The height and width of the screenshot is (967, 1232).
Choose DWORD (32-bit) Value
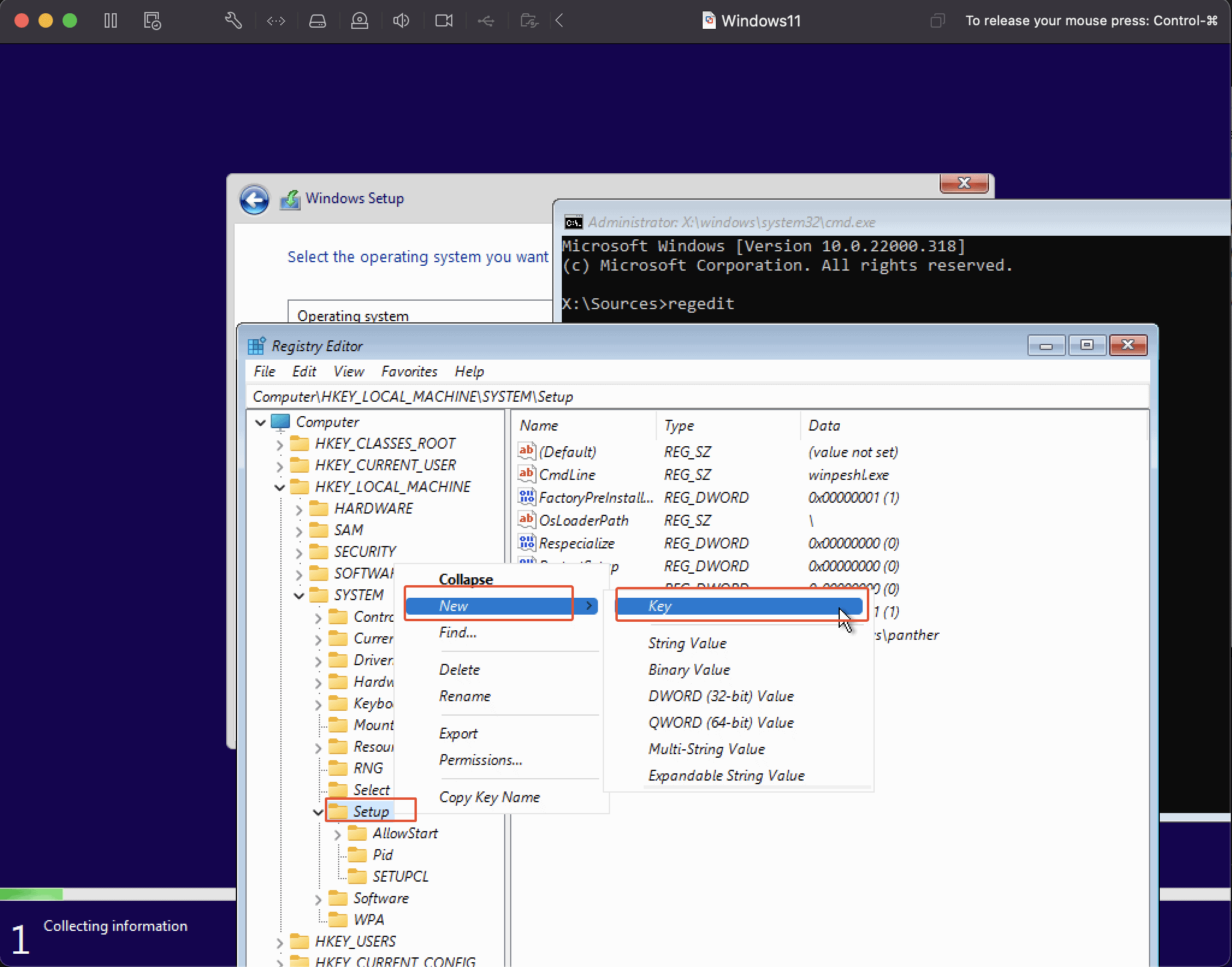pyautogui.click(x=721, y=696)
